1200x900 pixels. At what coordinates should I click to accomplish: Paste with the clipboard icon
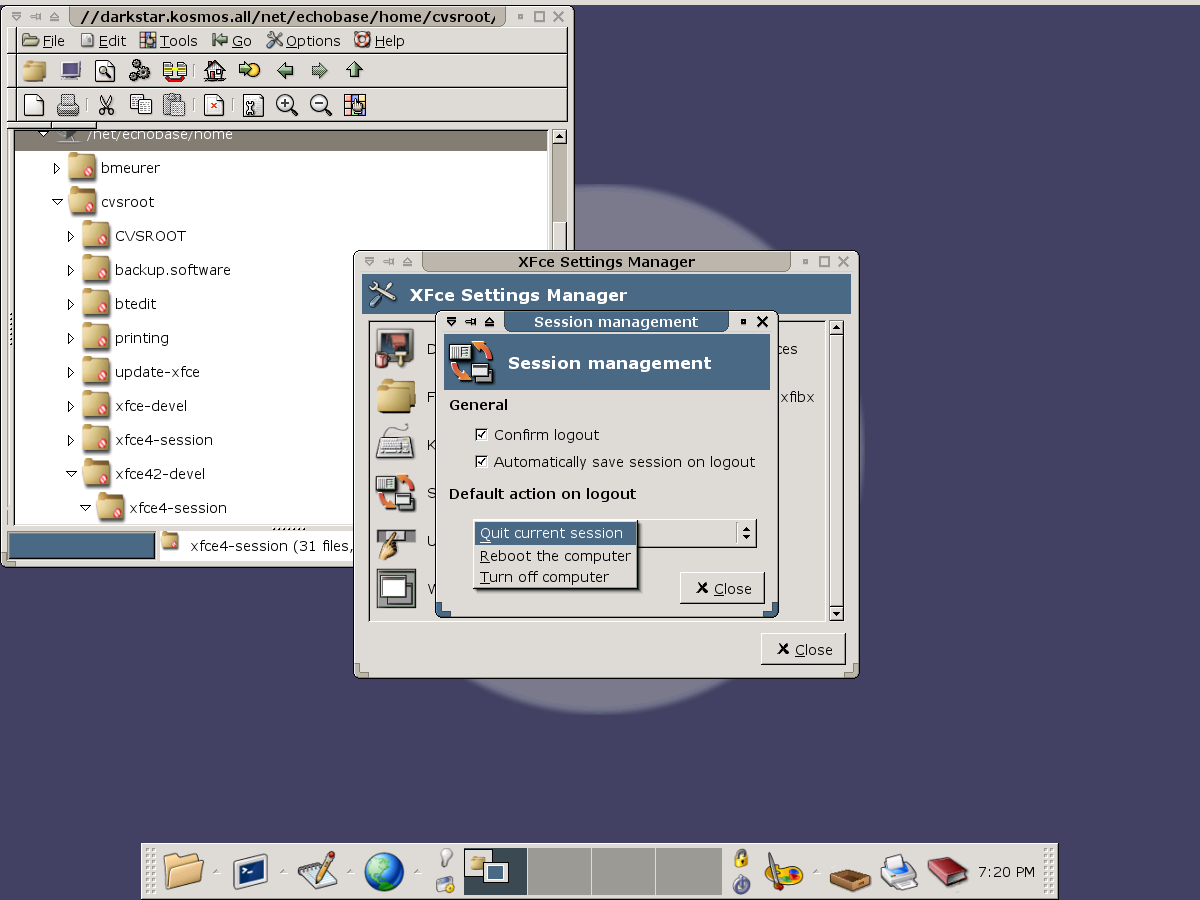coord(175,105)
